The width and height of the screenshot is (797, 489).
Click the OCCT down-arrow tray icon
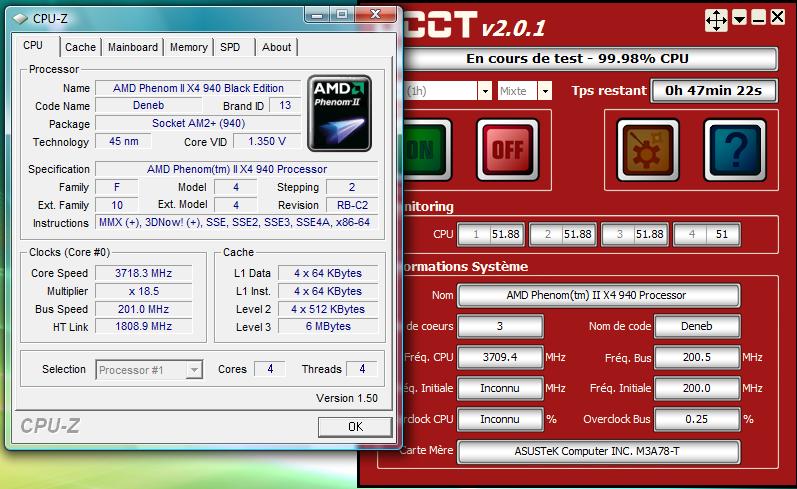[x=740, y=18]
